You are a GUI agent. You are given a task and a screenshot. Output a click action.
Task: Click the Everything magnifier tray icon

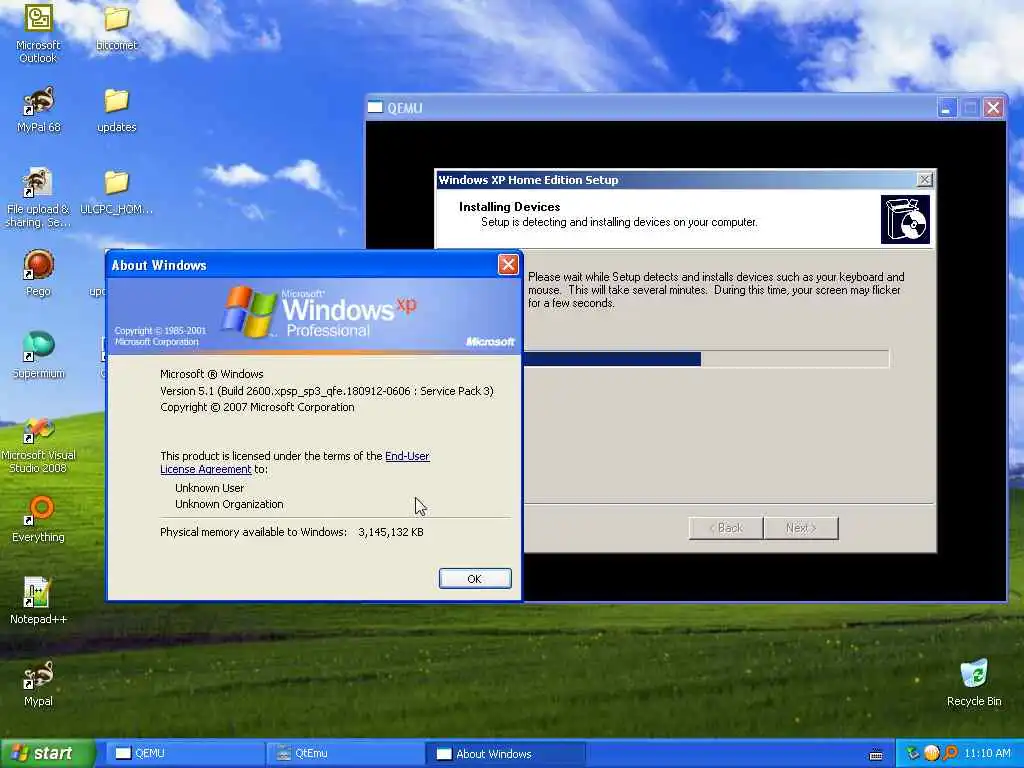950,754
